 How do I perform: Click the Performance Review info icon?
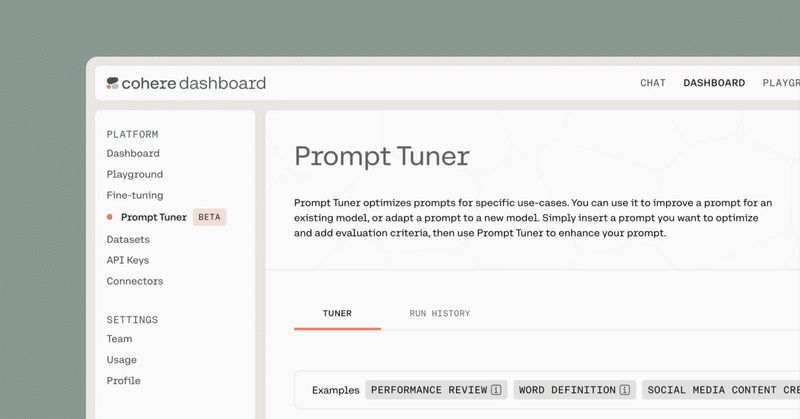coord(497,390)
